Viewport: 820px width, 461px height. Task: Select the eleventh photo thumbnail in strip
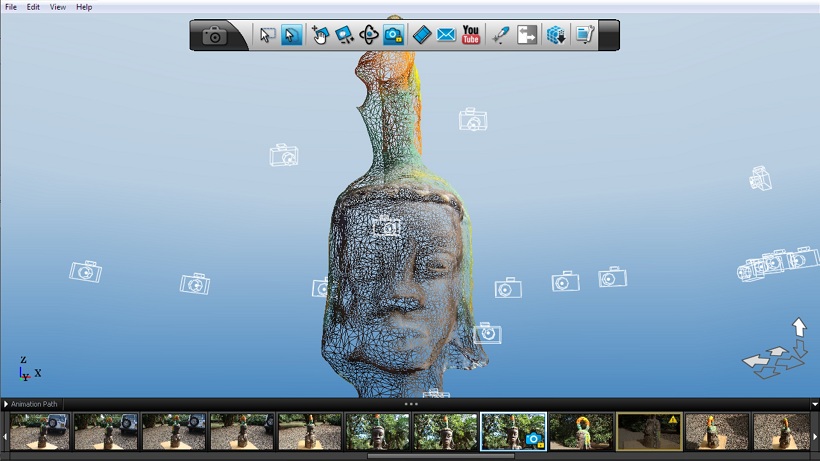[x=717, y=432]
